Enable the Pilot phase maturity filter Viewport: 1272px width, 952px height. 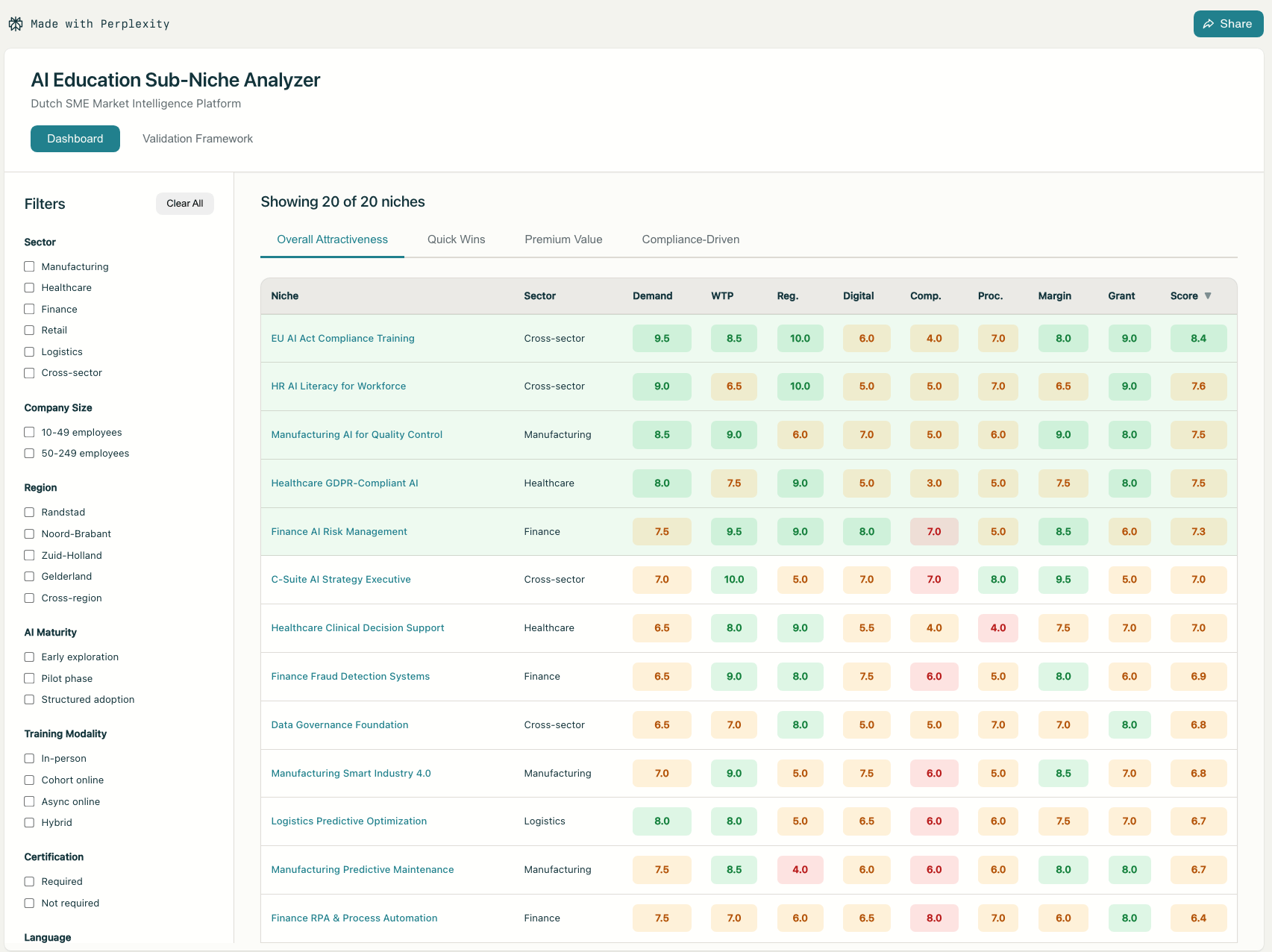pyautogui.click(x=30, y=678)
